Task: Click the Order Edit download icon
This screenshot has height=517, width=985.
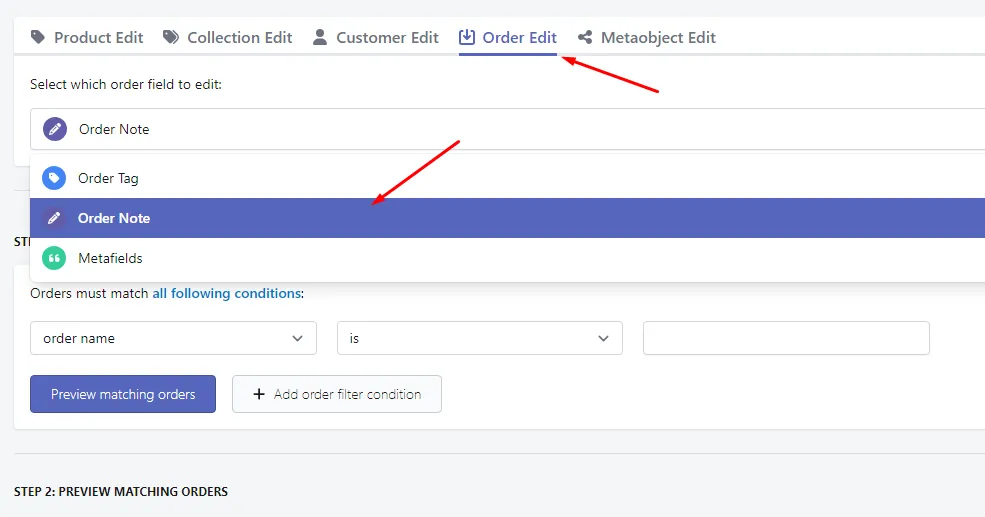Action: [467, 37]
